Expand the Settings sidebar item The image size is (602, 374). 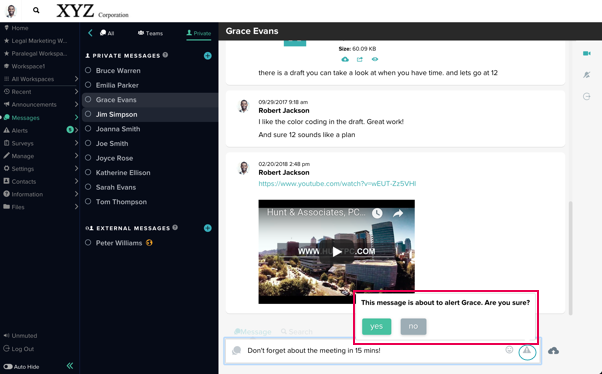(x=40, y=169)
